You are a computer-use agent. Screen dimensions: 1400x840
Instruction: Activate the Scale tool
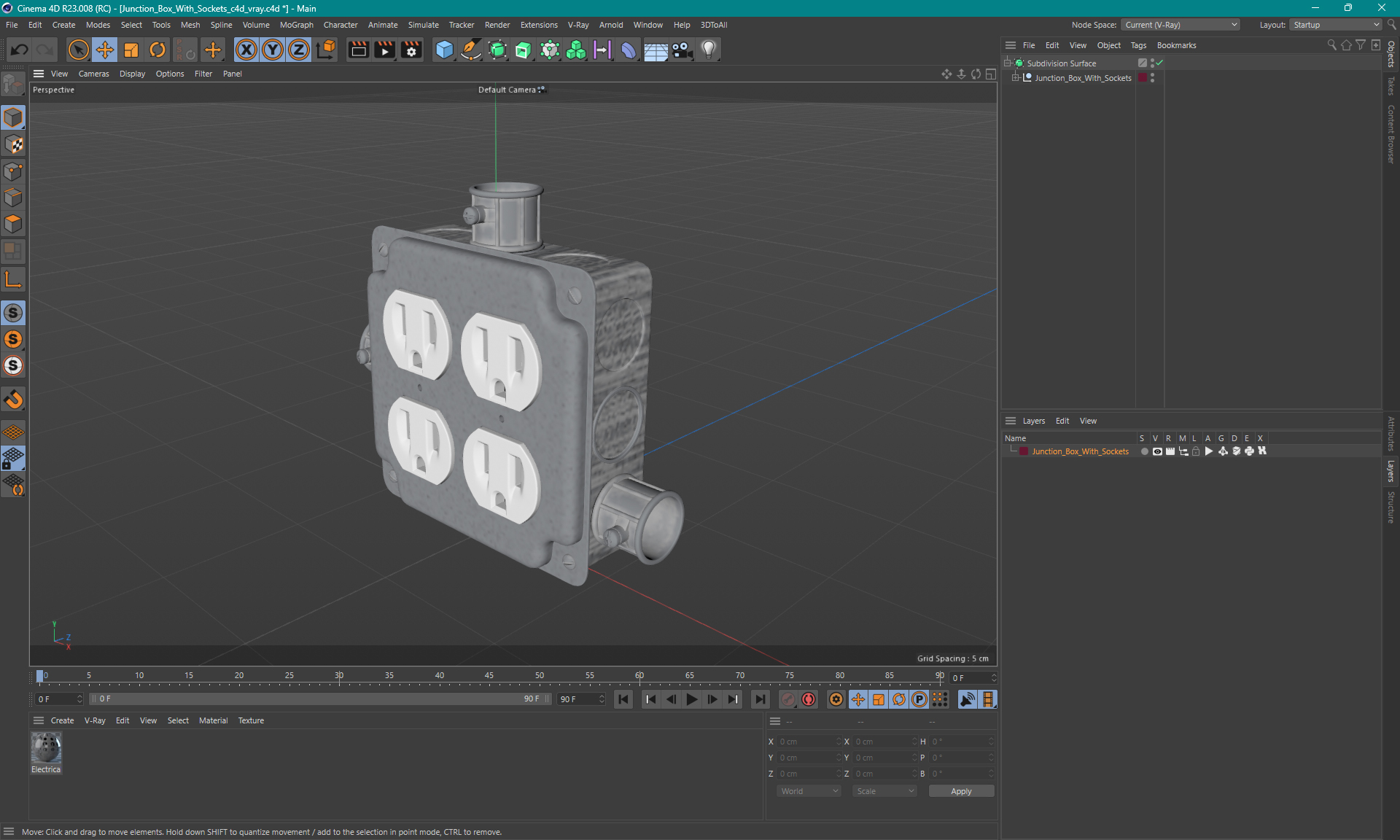[x=131, y=50]
